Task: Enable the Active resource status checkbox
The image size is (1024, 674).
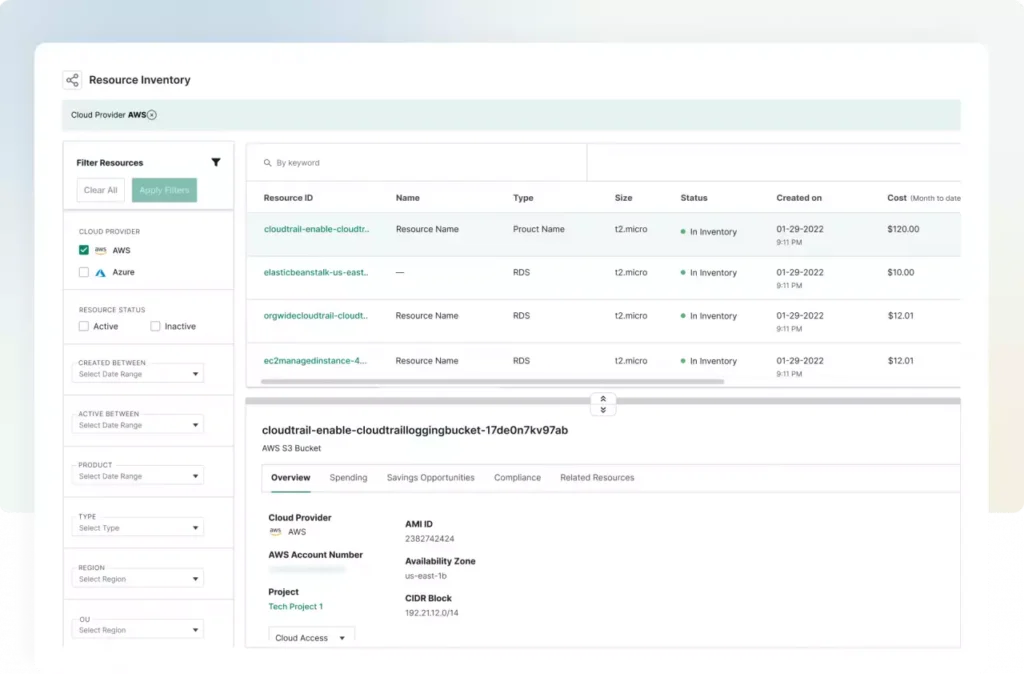Action: coord(84,326)
